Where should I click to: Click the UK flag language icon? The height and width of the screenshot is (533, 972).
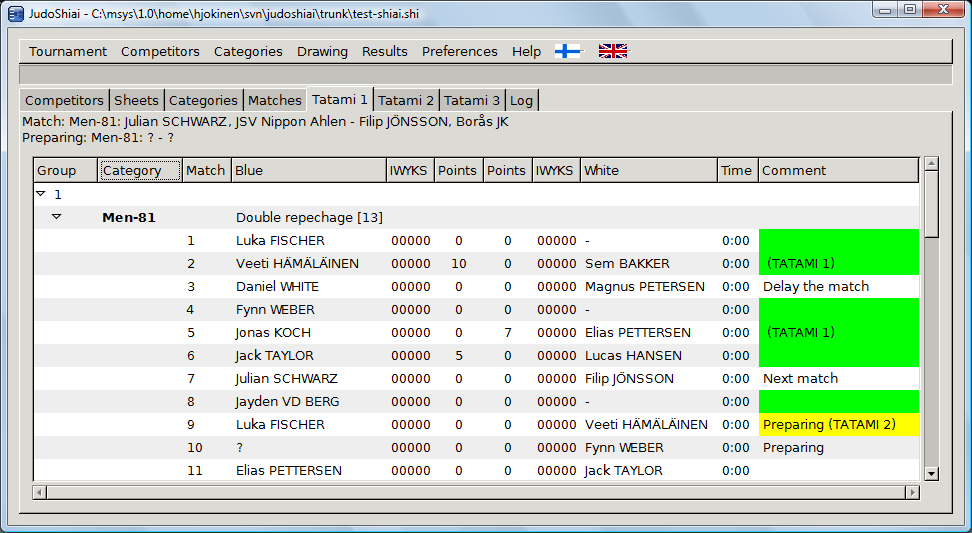coord(612,51)
